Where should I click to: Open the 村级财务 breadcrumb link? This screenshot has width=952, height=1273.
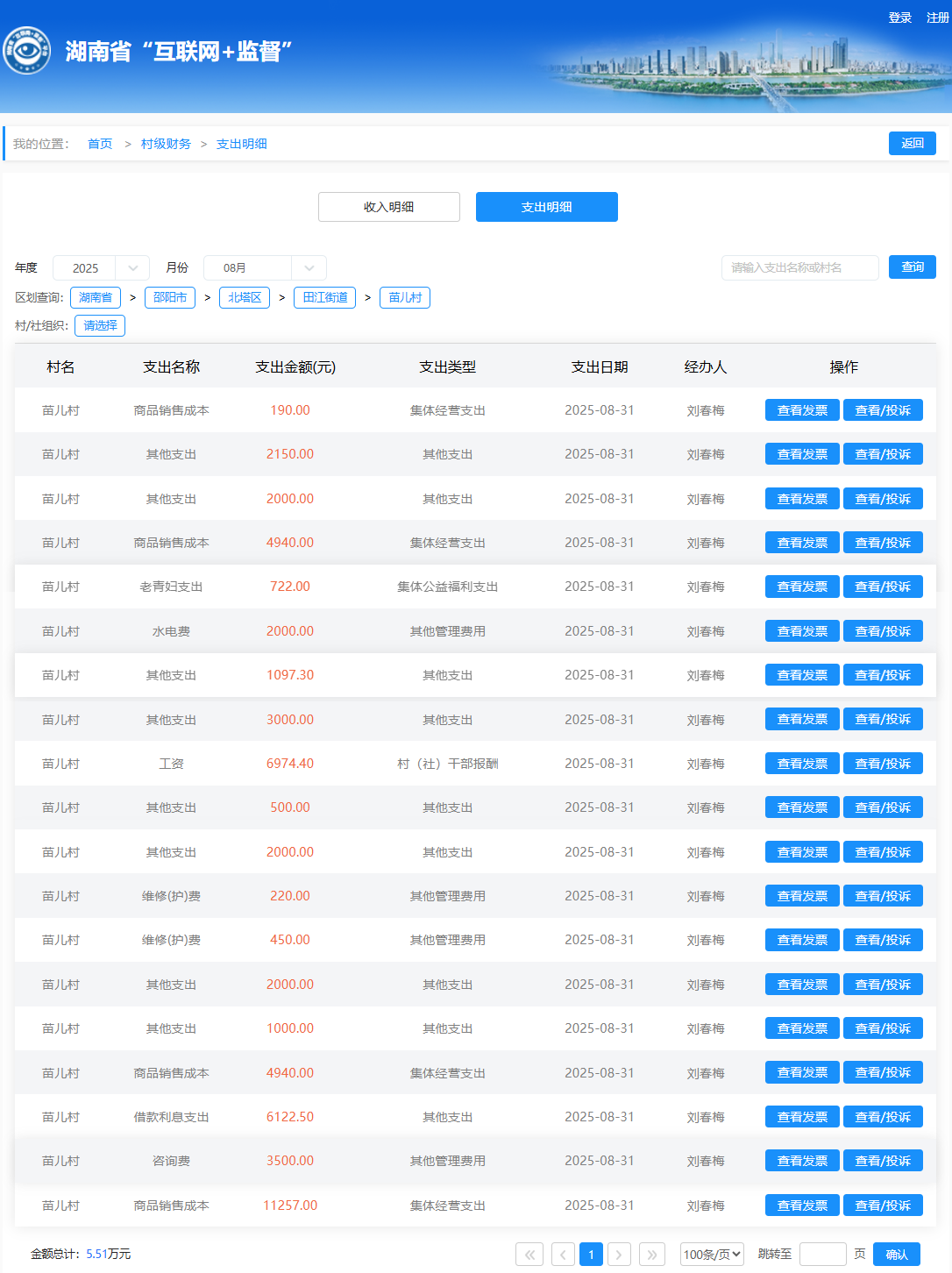coord(166,144)
